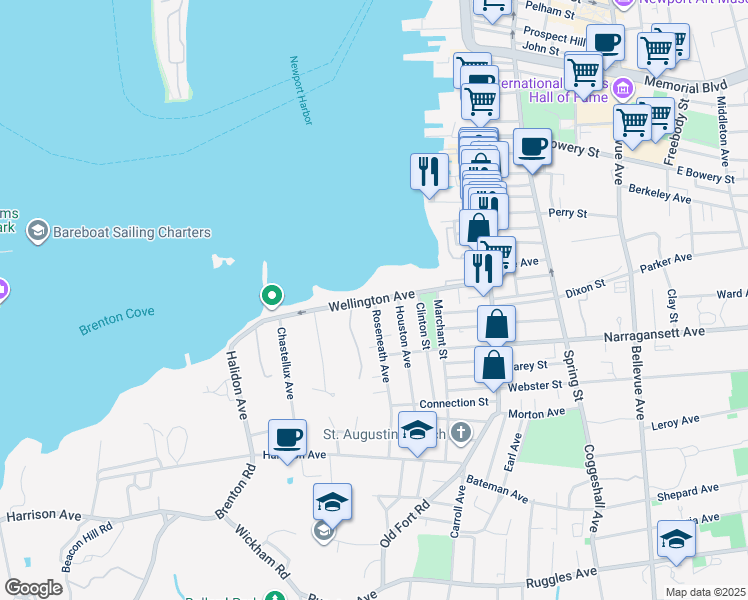Open the Bareboat Sailing Charters pin

click(x=37, y=231)
